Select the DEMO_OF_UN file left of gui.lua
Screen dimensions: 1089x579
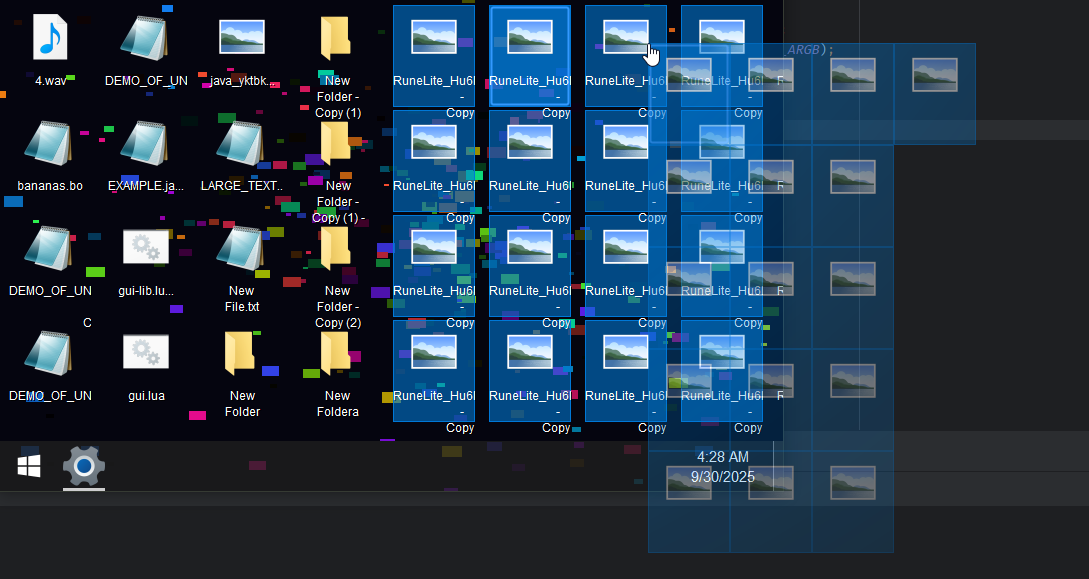[50, 353]
